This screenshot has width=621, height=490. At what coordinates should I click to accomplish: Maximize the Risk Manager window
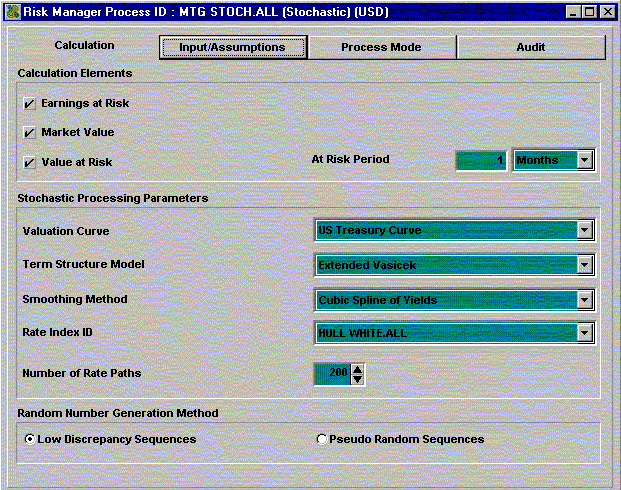pyautogui.click(x=590, y=11)
